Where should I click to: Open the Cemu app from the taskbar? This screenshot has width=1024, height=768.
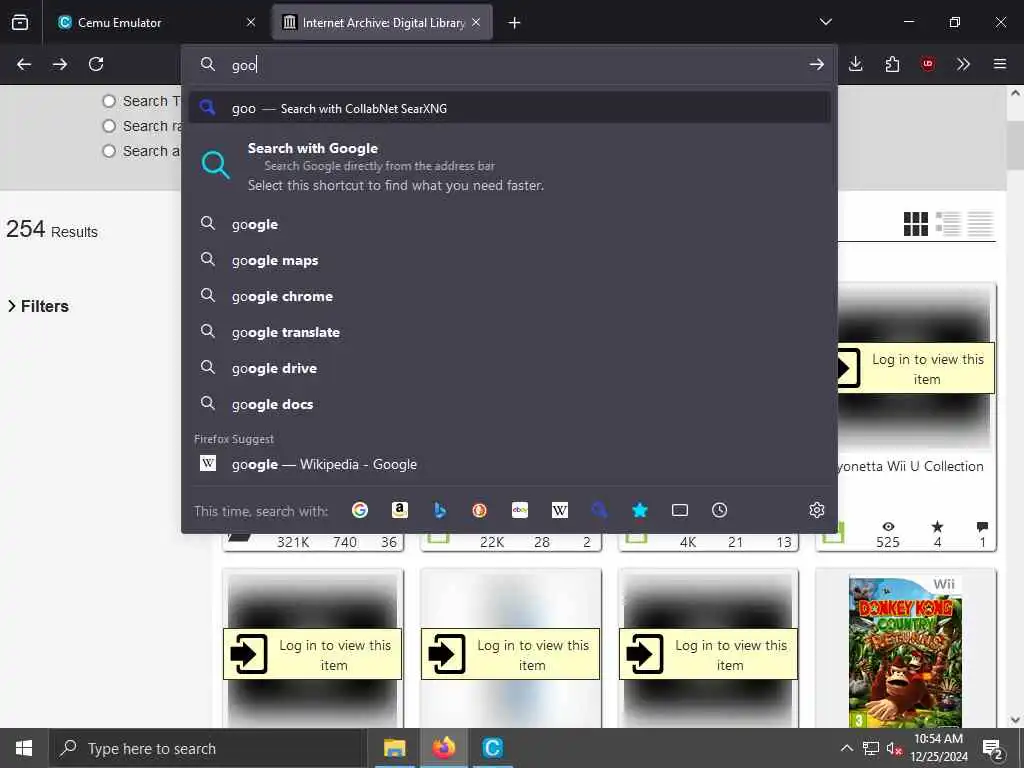coord(492,748)
